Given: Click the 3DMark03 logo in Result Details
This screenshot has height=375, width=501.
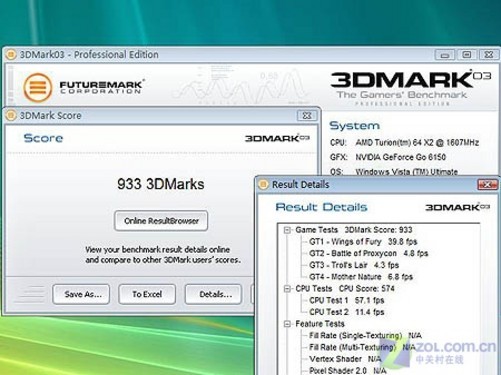Looking at the screenshot, I should pyautogui.click(x=457, y=207).
